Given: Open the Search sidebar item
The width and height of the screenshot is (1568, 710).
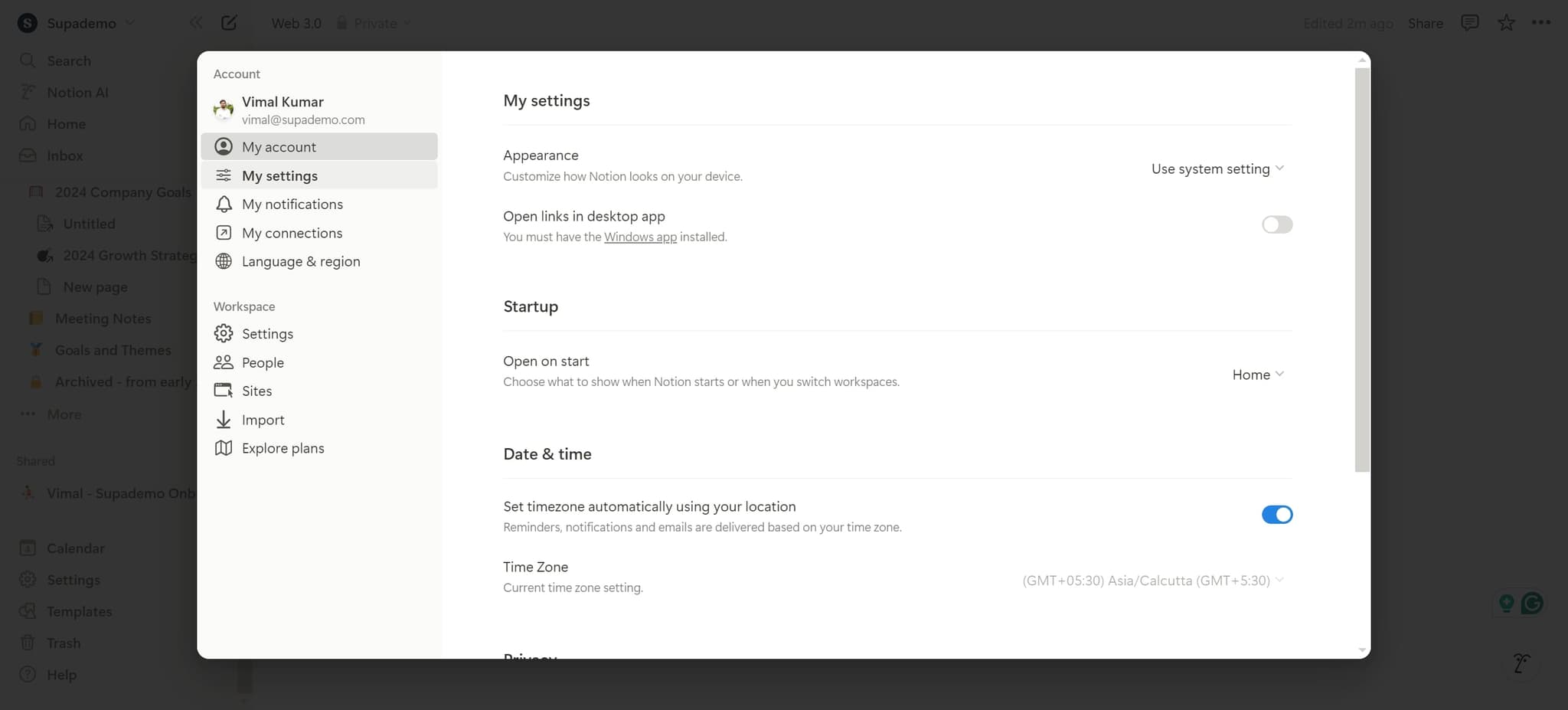Looking at the screenshot, I should pyautogui.click(x=69, y=61).
